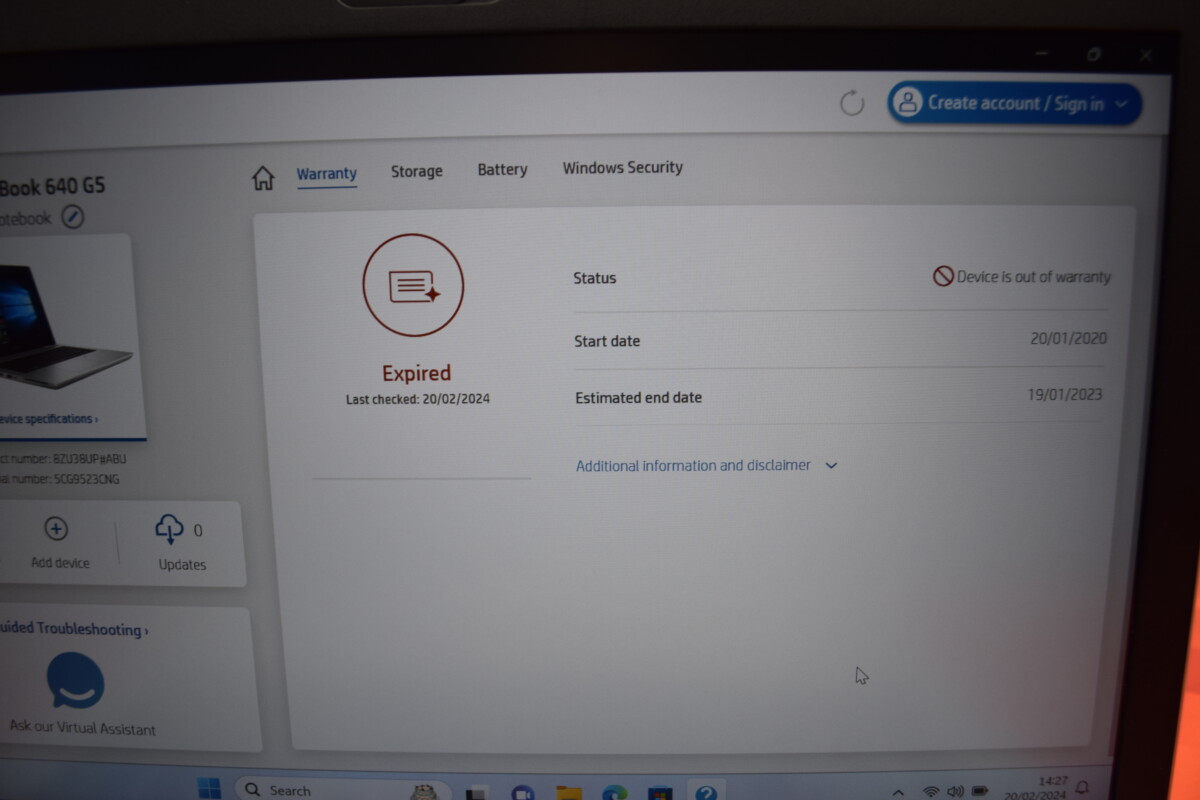Open the Warranty tab
Viewport: 1200px width, 800px height.
coord(327,174)
